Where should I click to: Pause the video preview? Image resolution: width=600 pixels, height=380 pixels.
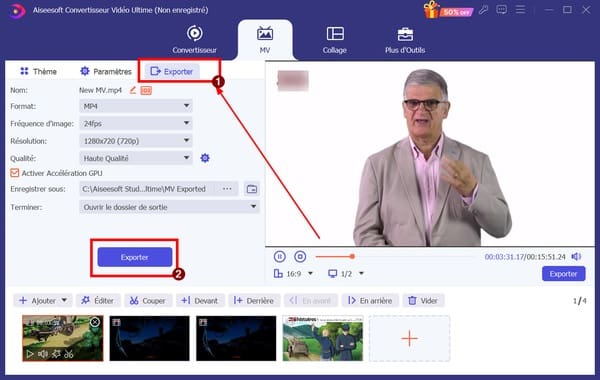click(280, 256)
